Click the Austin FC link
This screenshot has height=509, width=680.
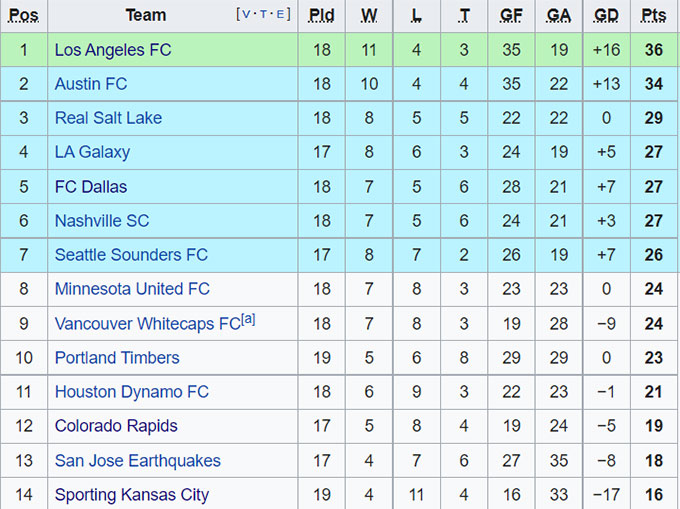click(x=91, y=84)
